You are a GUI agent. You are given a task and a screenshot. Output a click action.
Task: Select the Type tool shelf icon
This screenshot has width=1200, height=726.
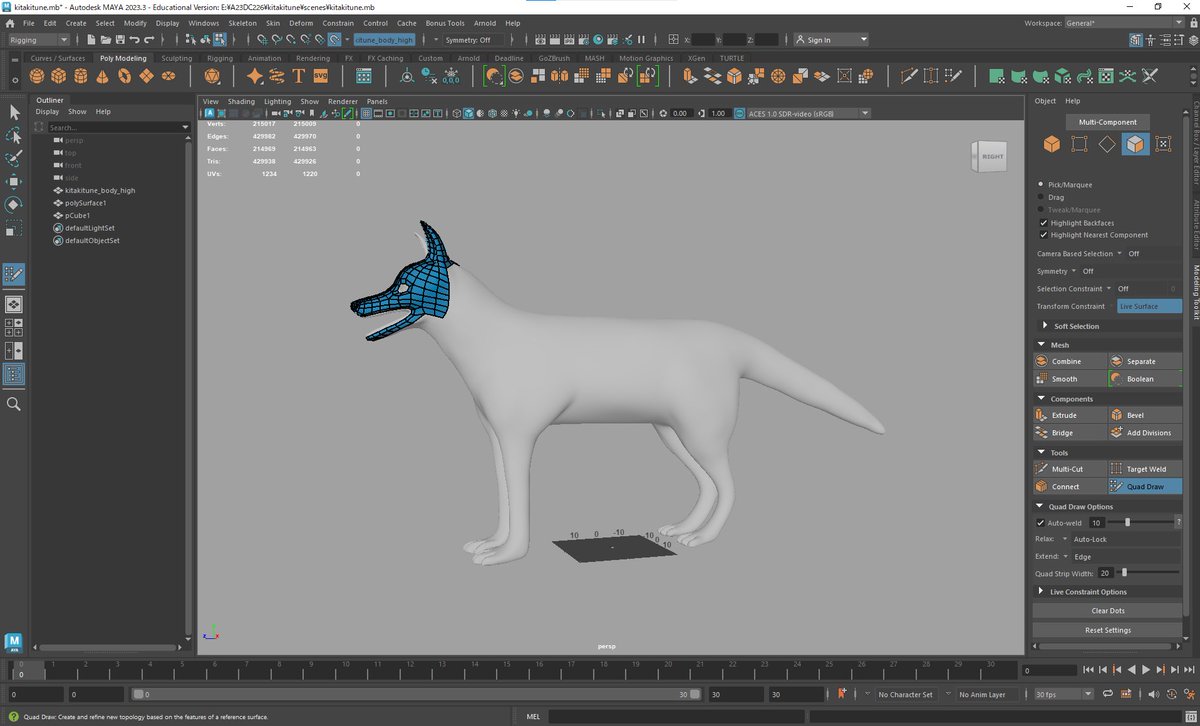click(x=298, y=76)
